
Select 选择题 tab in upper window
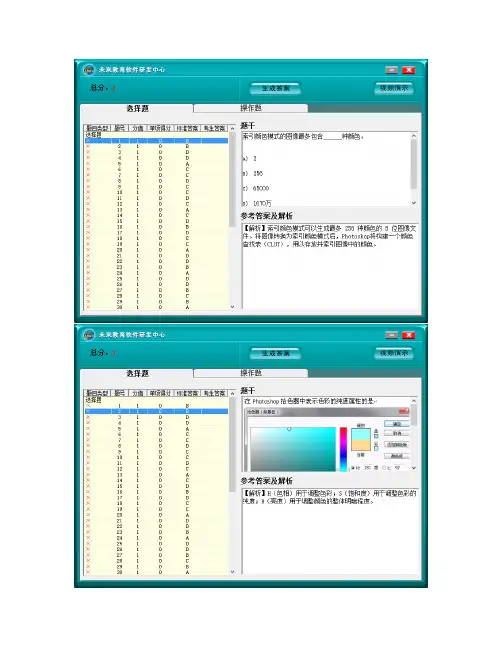tap(137, 108)
